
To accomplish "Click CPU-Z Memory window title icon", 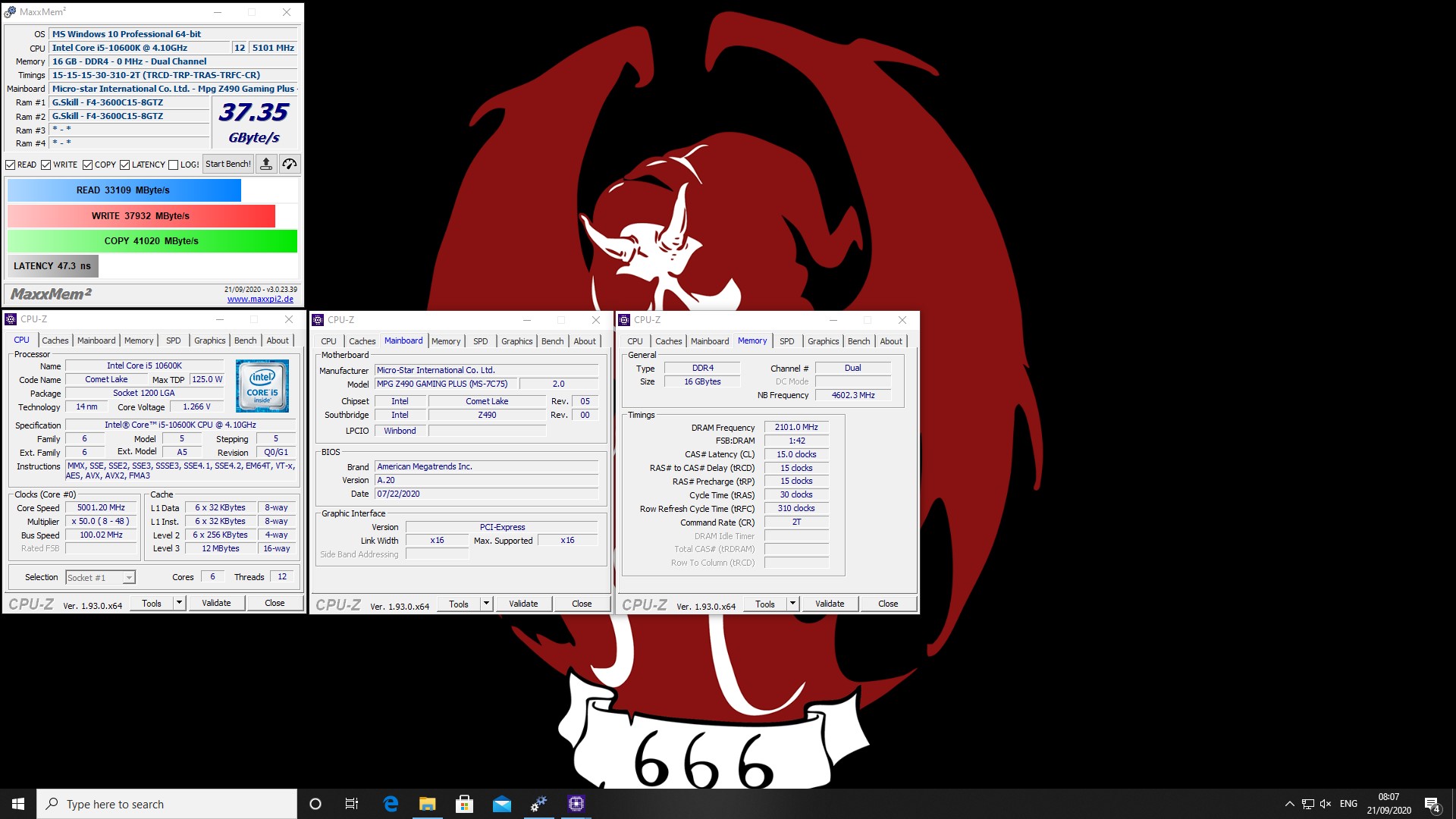I will [x=625, y=320].
